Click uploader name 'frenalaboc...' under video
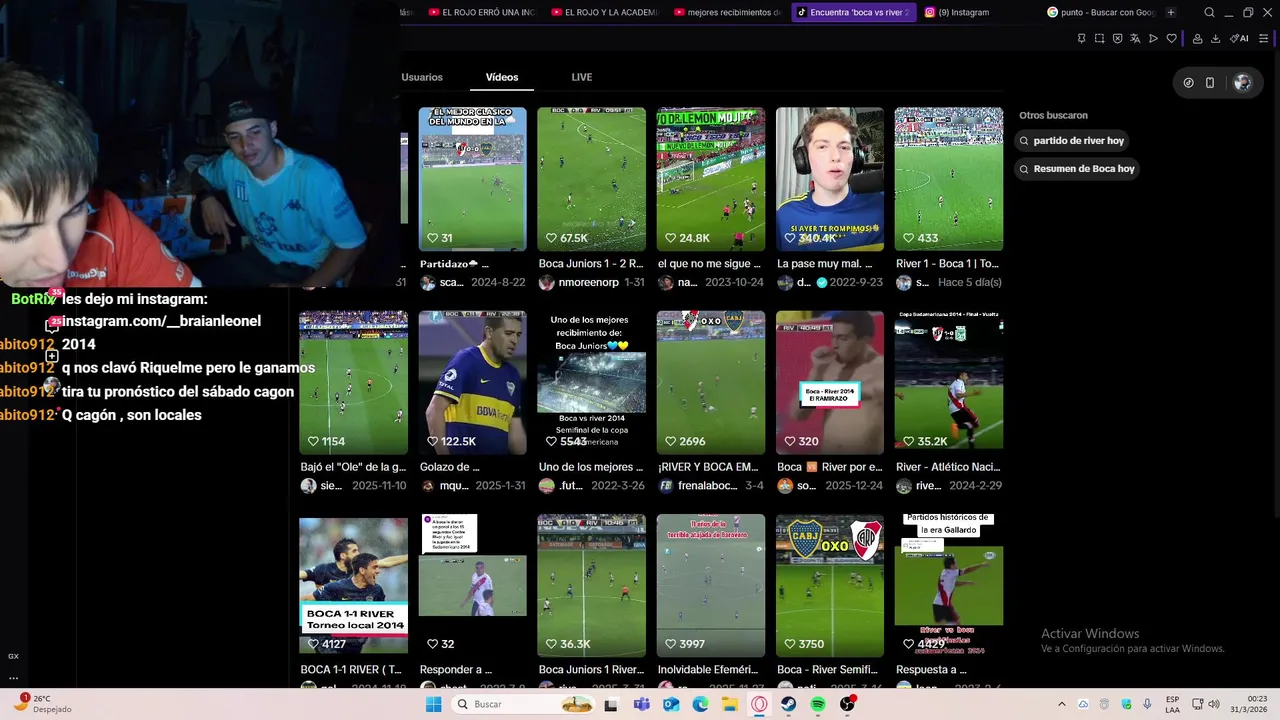The height and width of the screenshot is (720, 1280). pos(708,486)
